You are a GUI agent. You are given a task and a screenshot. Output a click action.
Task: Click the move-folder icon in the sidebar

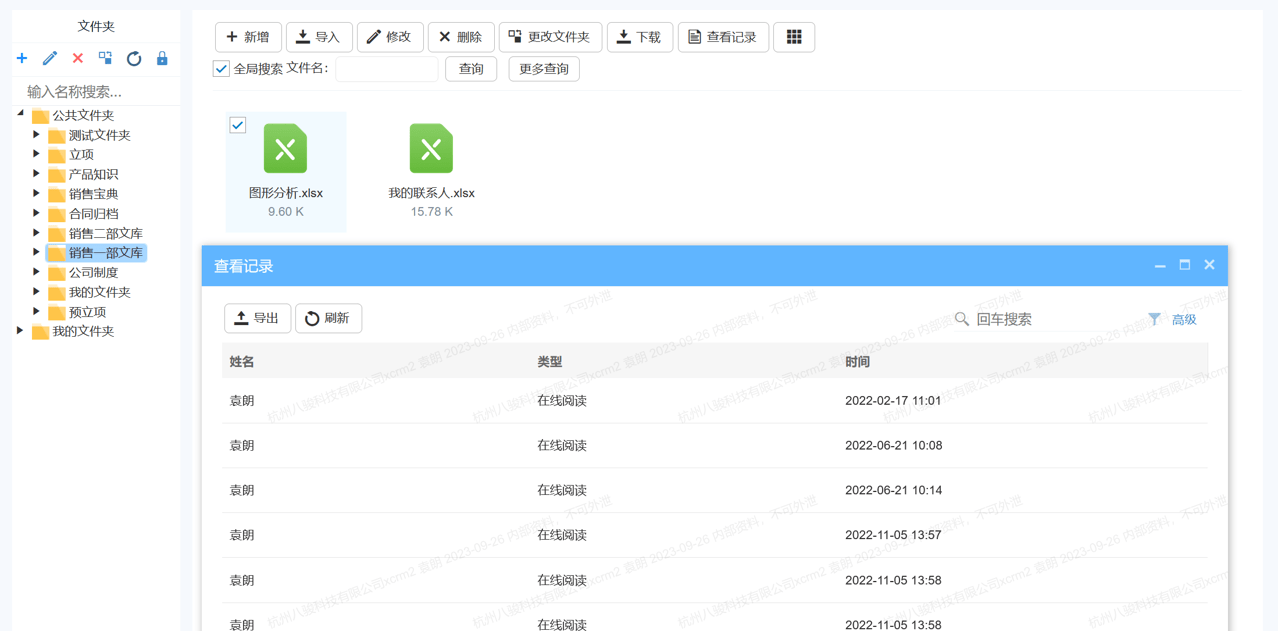coord(106,58)
